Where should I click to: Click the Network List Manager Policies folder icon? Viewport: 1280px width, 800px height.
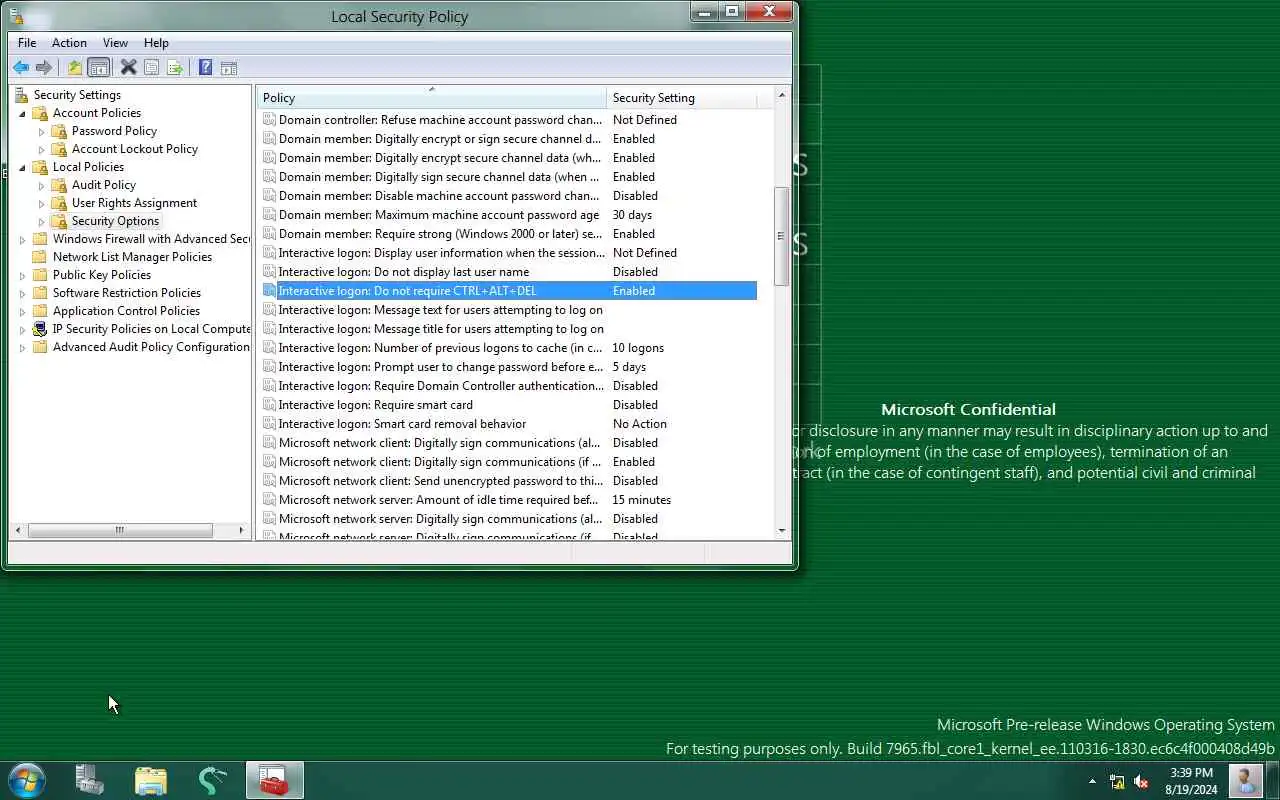click(x=40, y=257)
